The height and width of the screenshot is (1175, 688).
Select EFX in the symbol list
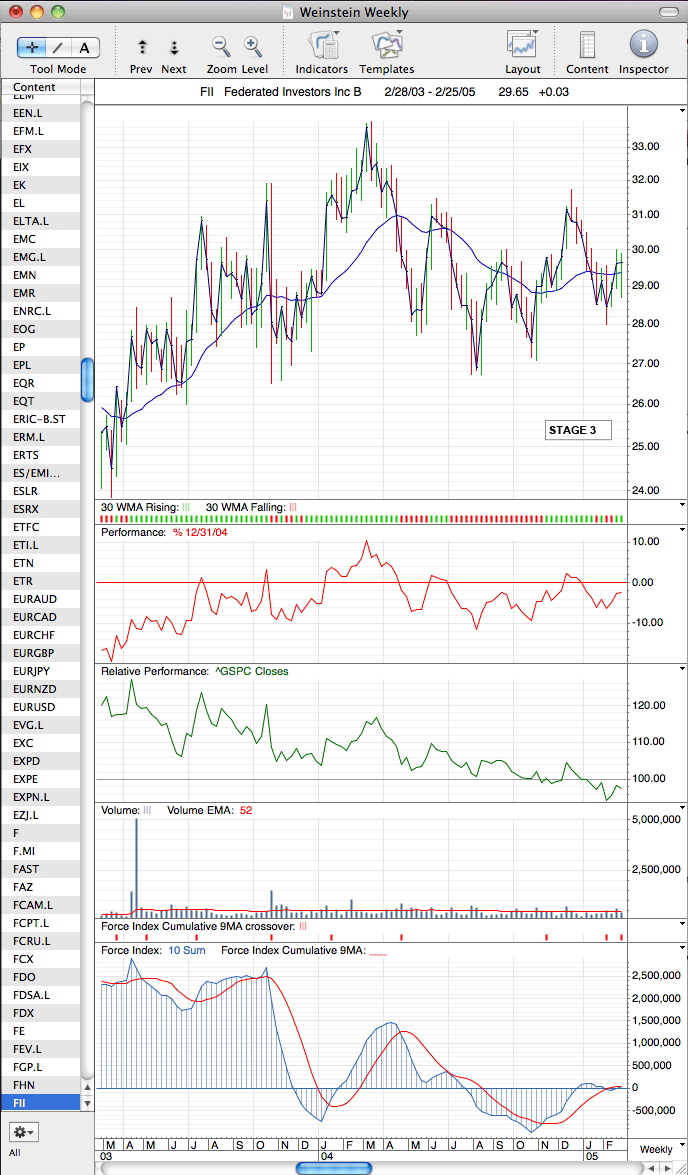coord(40,149)
